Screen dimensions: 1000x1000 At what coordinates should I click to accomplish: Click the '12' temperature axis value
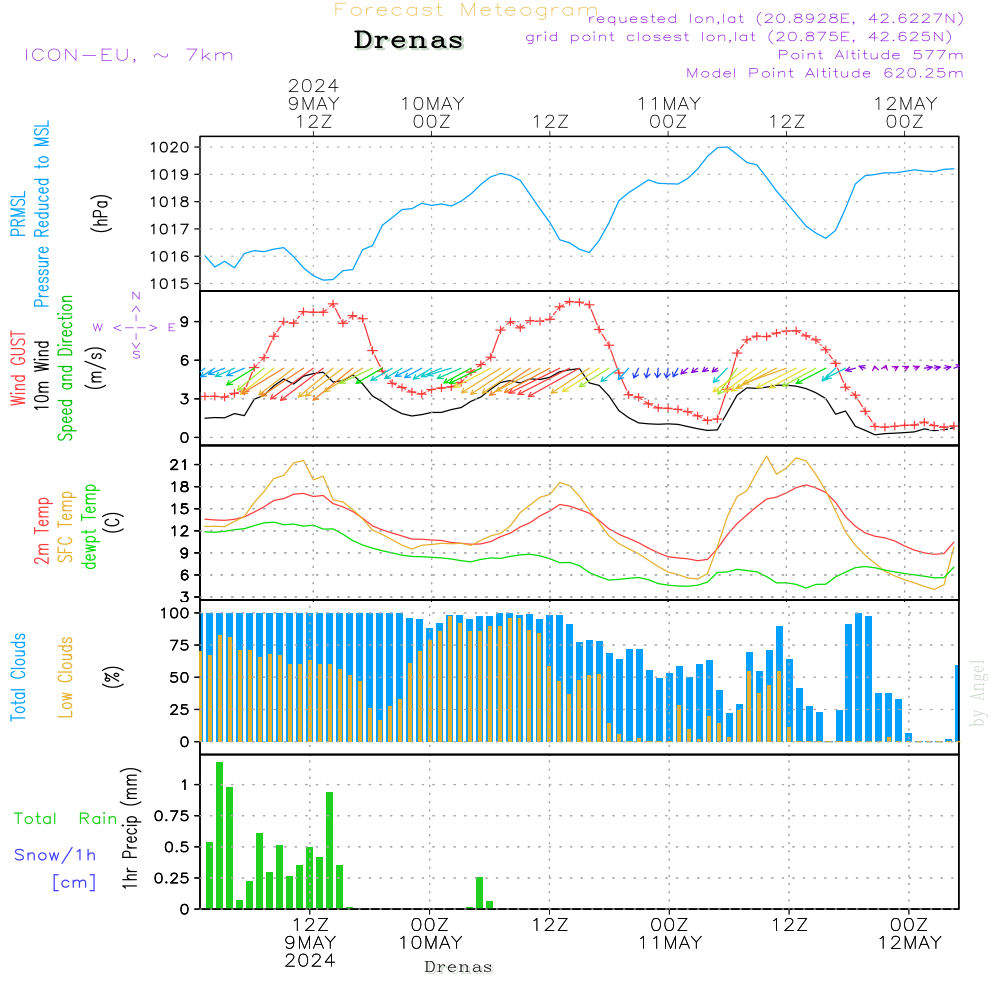pyautogui.click(x=179, y=531)
